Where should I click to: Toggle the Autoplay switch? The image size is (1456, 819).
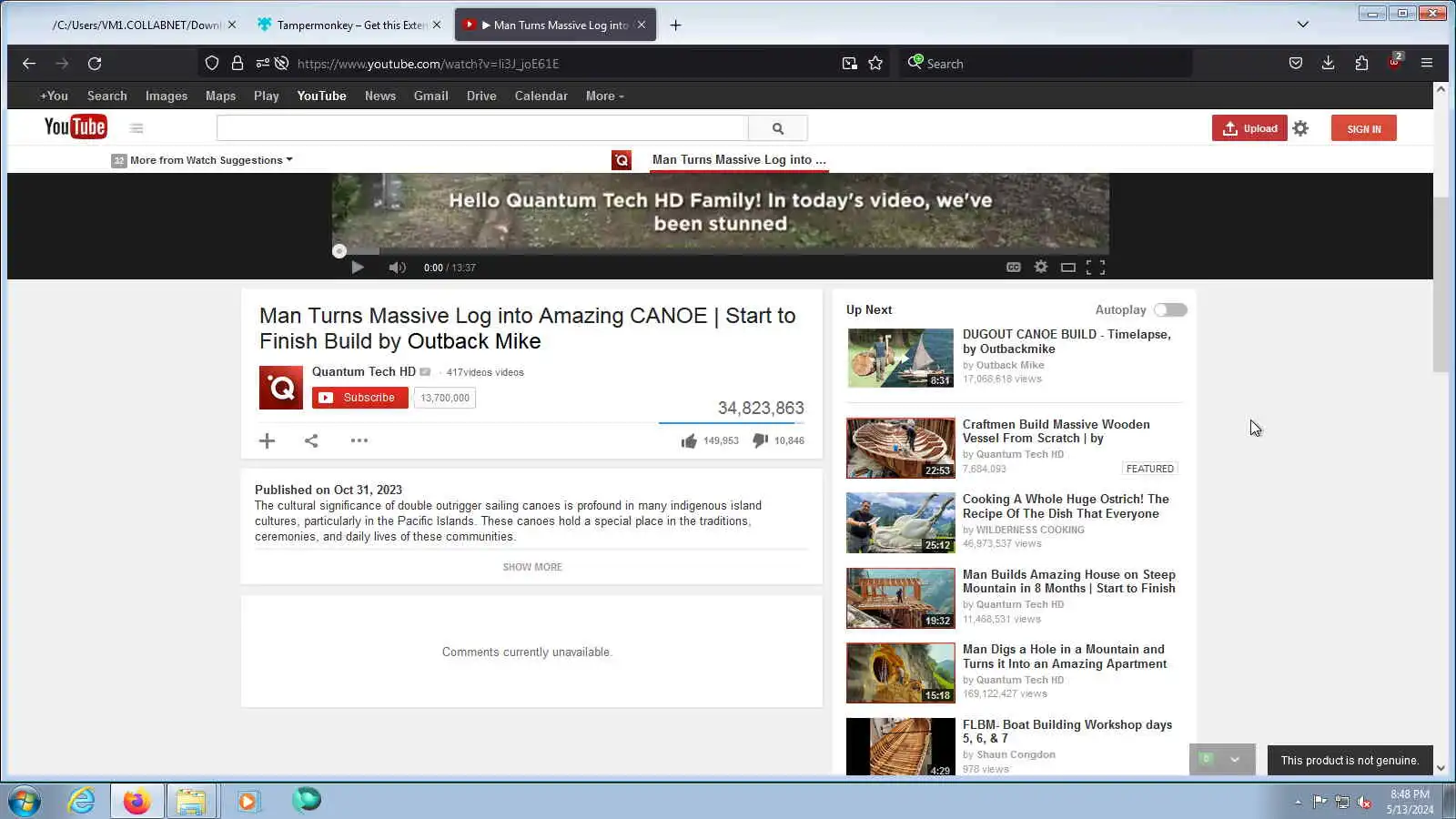point(1170,310)
